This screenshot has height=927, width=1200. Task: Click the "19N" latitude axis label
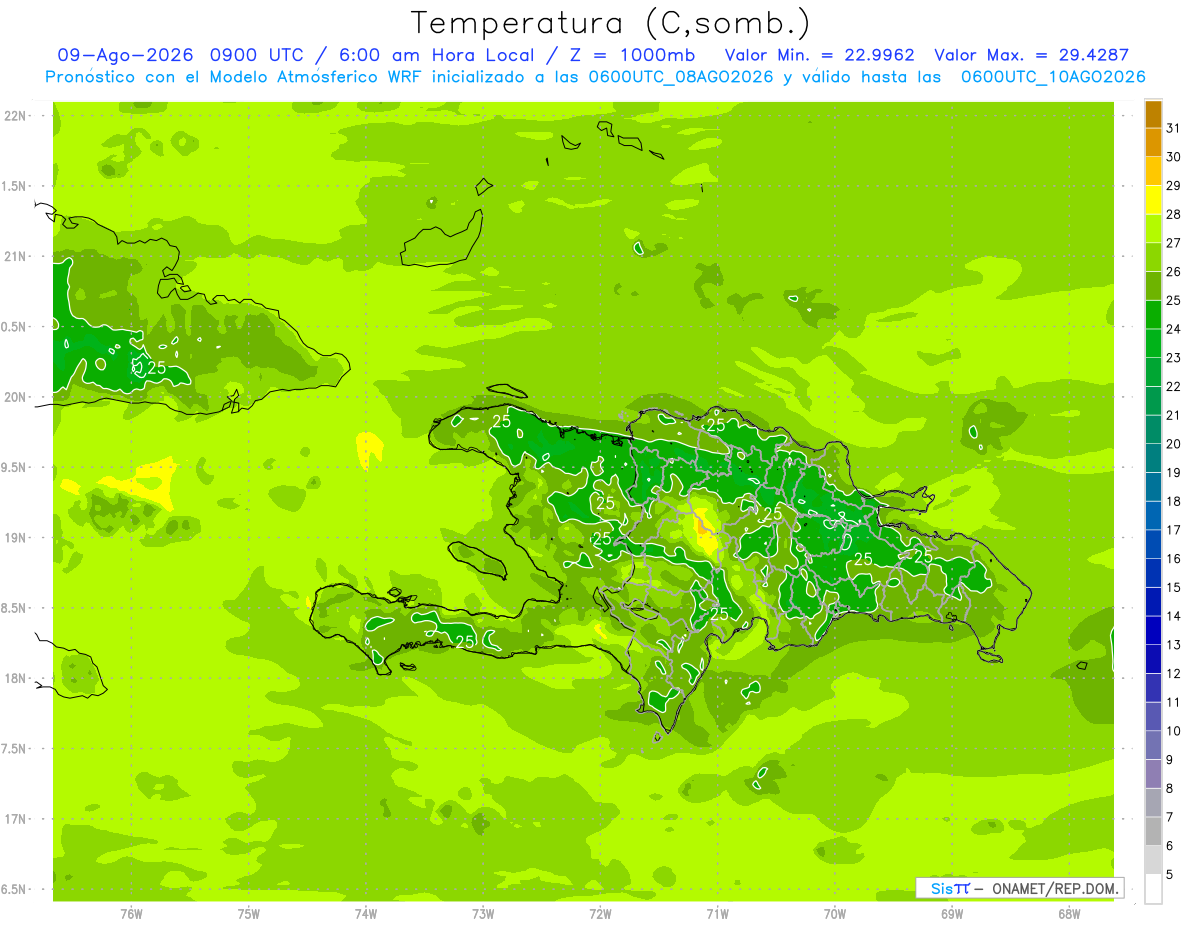pyautogui.click(x=15, y=538)
